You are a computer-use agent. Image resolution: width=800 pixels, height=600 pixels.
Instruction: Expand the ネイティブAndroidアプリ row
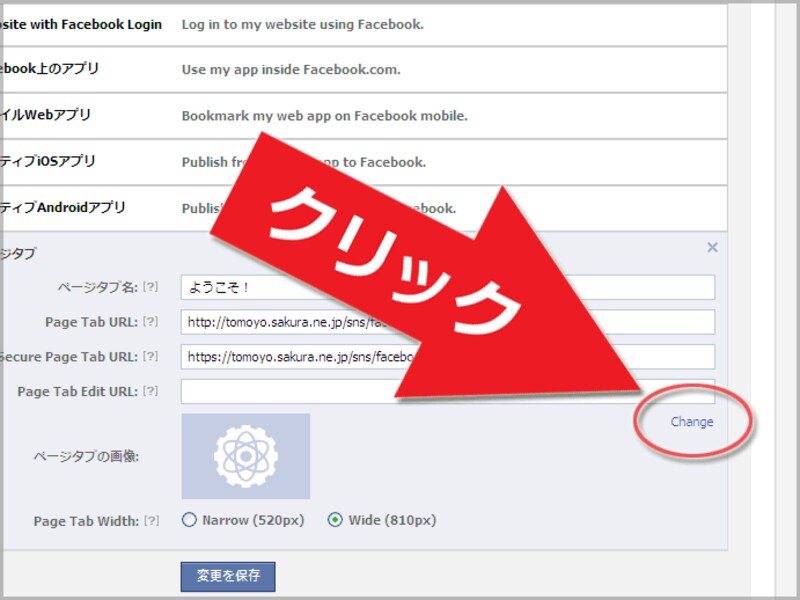[x=363, y=208]
